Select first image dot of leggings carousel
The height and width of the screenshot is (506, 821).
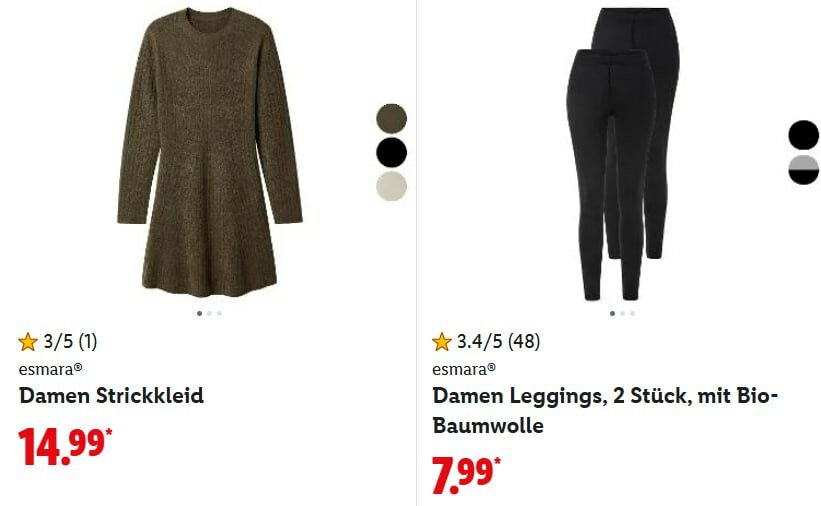click(x=613, y=313)
